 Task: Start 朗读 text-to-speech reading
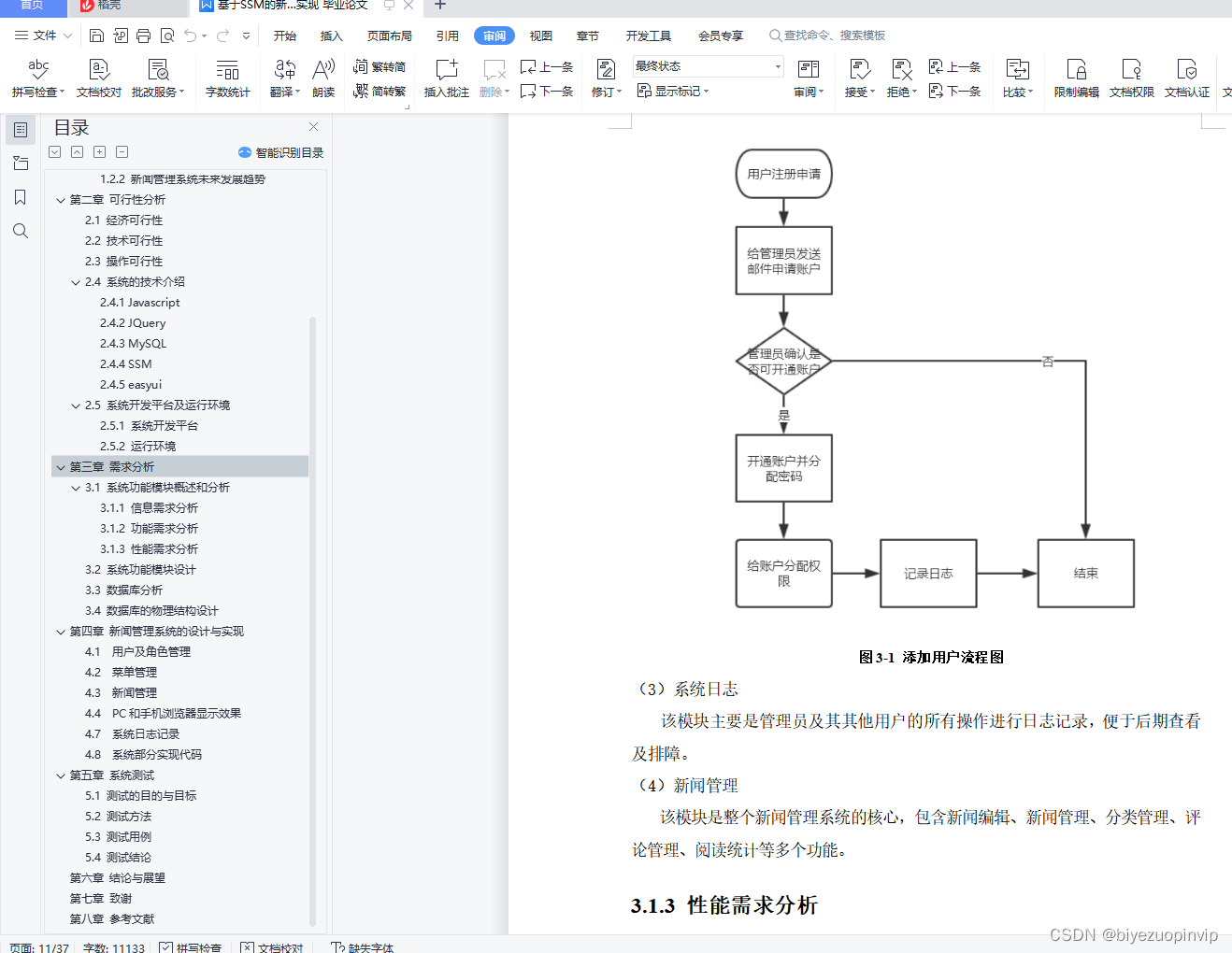coord(322,77)
